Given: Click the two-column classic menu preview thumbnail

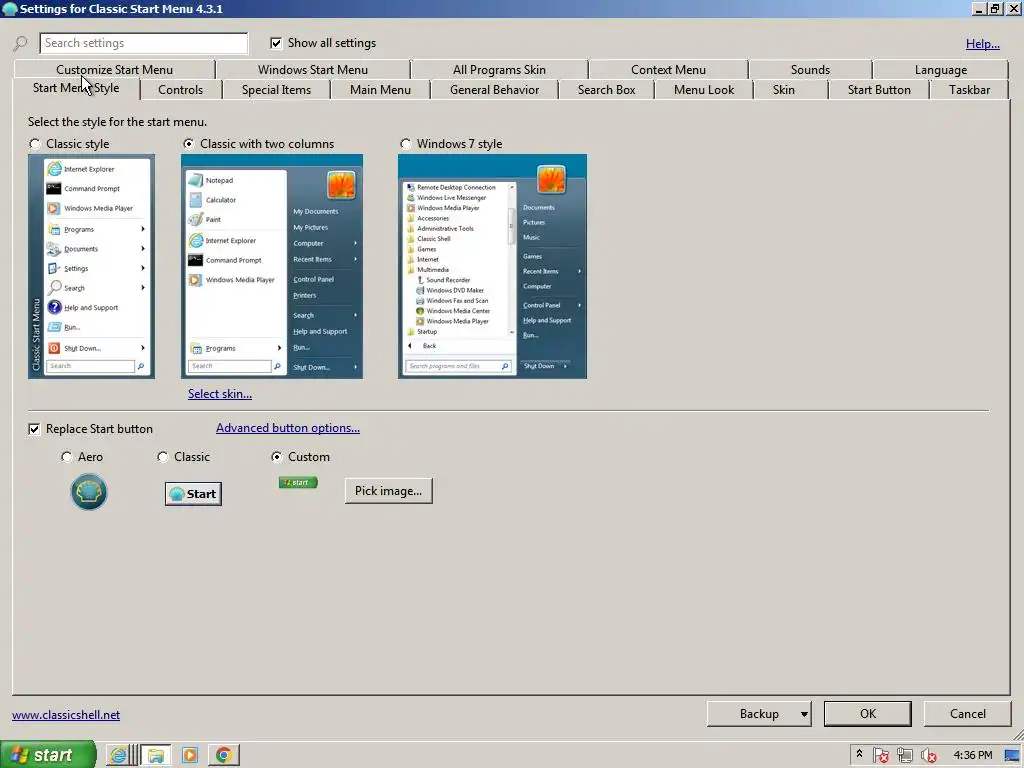Looking at the screenshot, I should (x=272, y=266).
